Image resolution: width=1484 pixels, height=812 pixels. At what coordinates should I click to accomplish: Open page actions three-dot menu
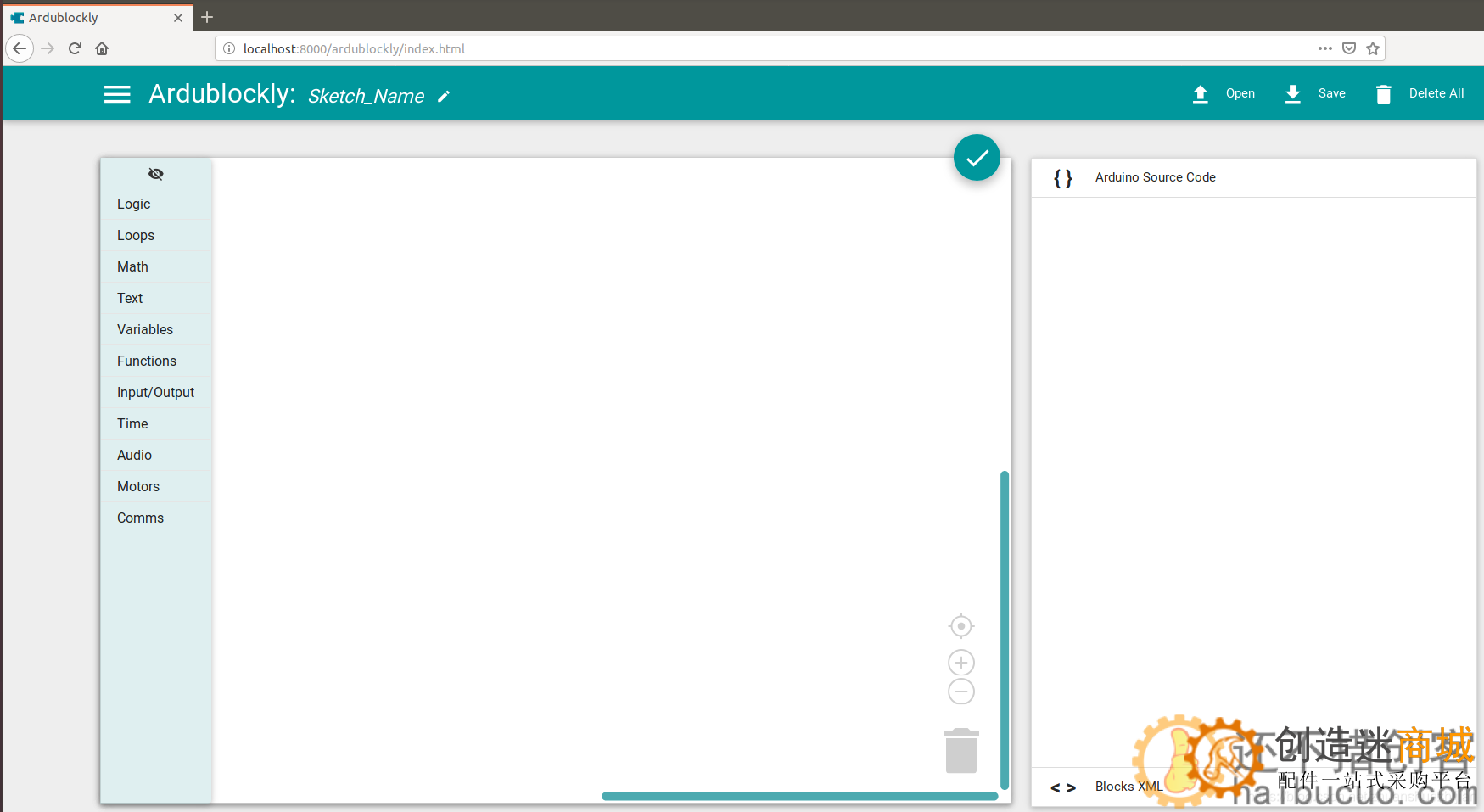pyautogui.click(x=1325, y=48)
